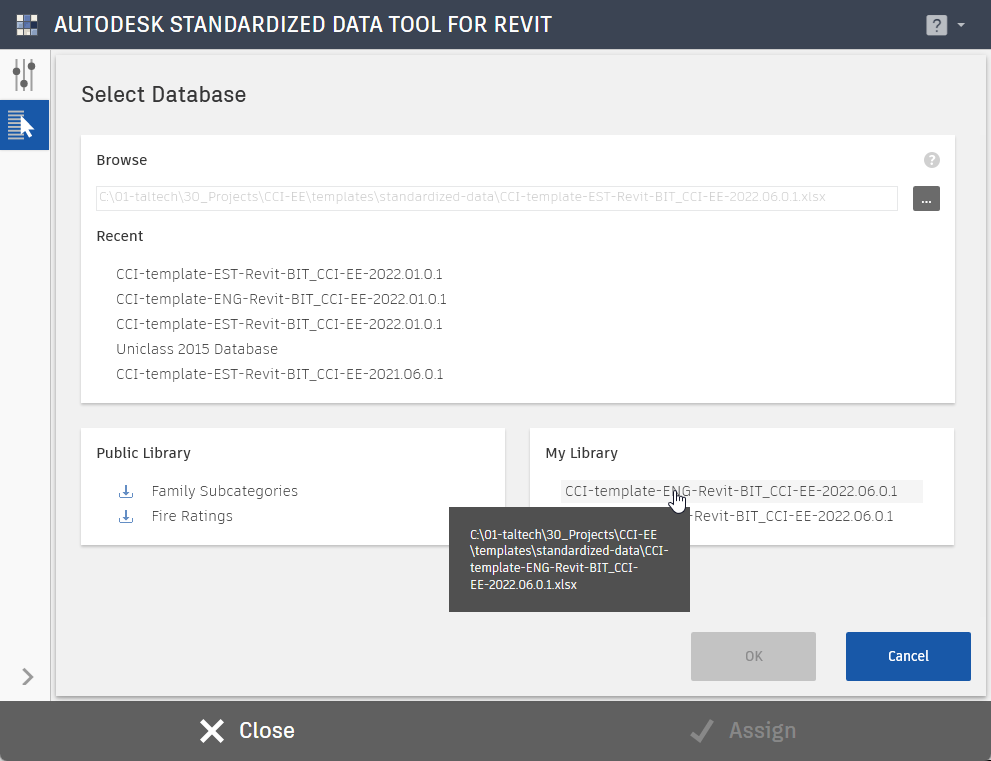Click Close in the bottom bar
The width and height of the screenshot is (991, 761).
[247, 731]
